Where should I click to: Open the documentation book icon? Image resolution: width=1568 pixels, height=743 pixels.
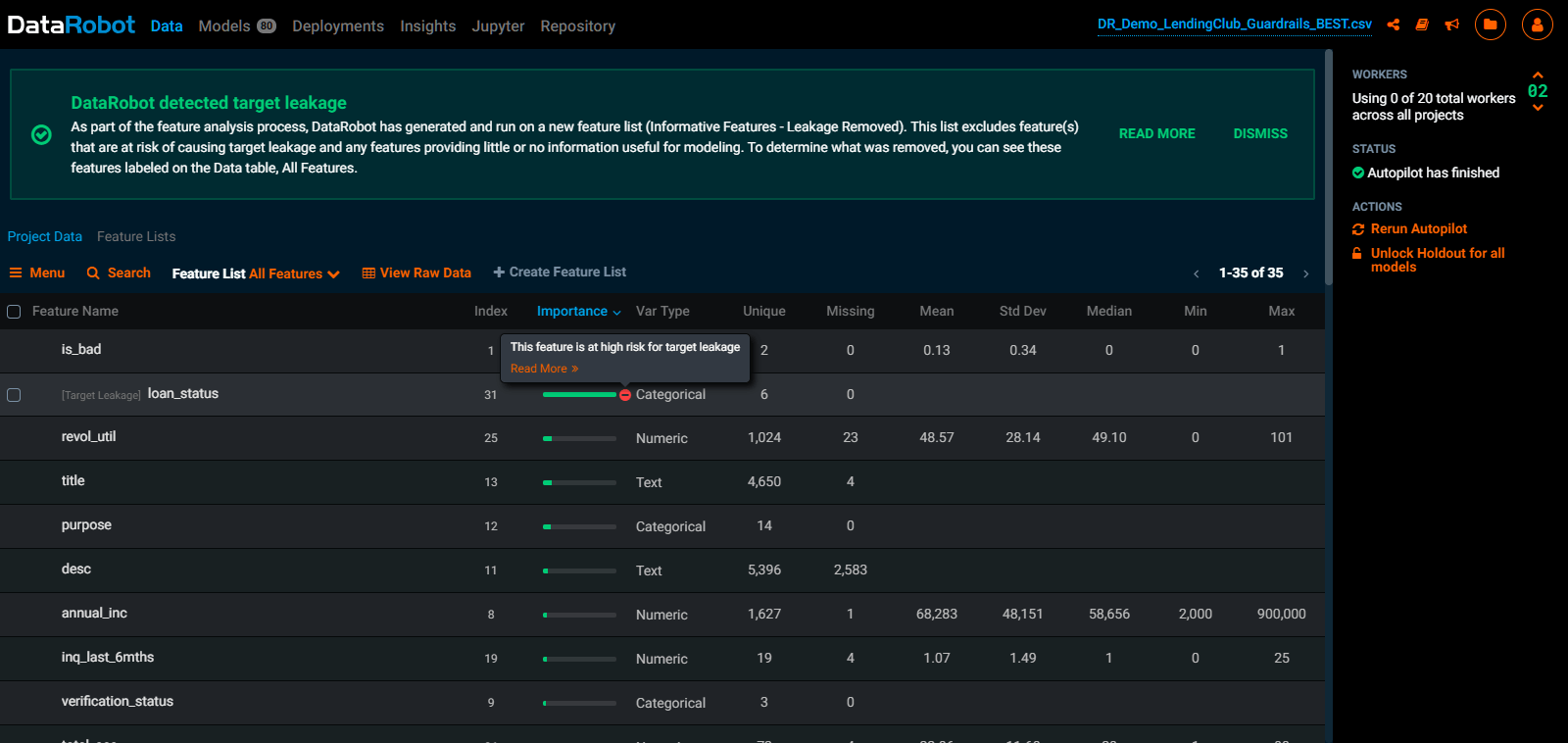coord(1422,25)
